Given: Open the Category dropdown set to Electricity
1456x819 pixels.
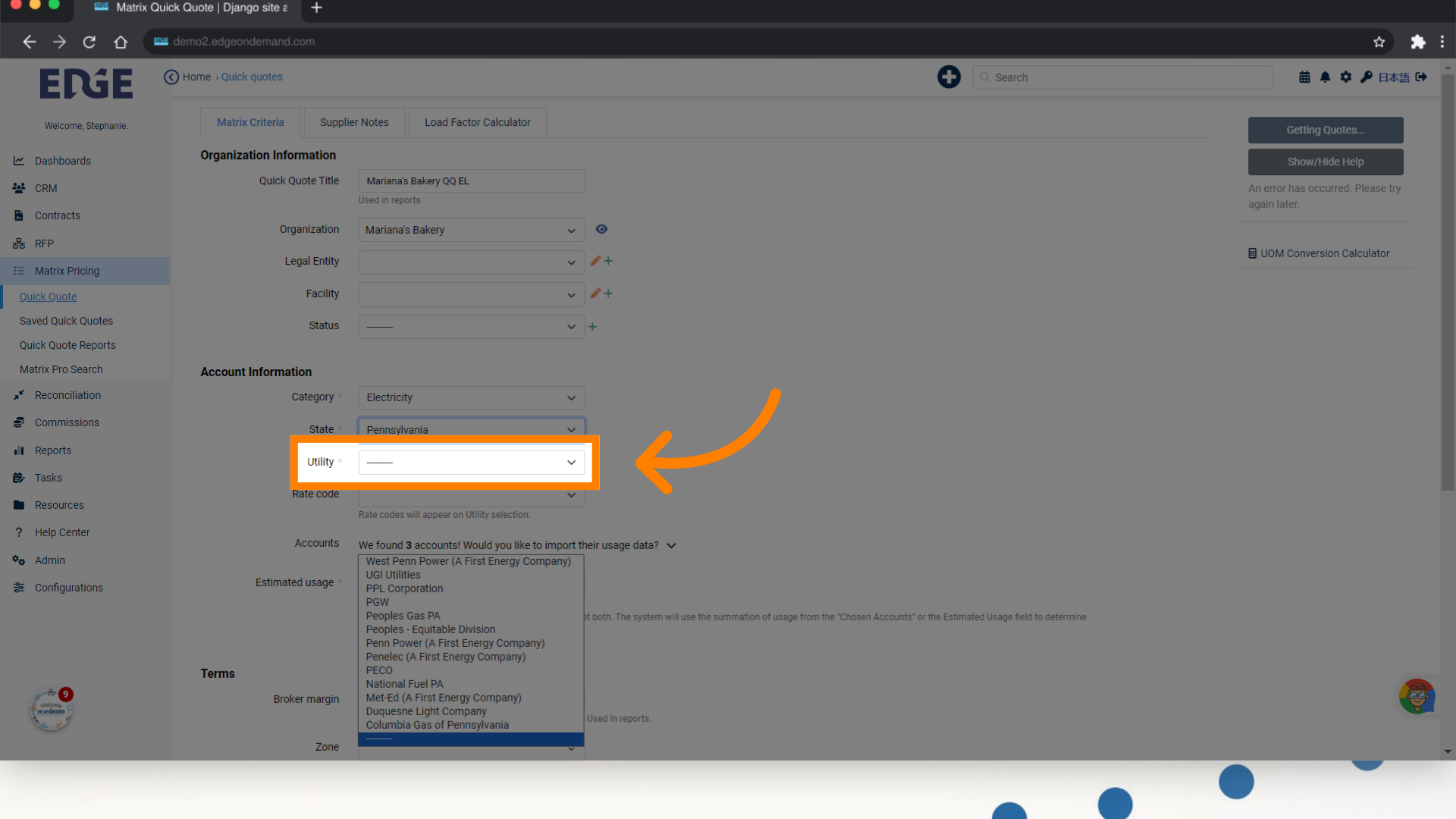Looking at the screenshot, I should (x=472, y=397).
